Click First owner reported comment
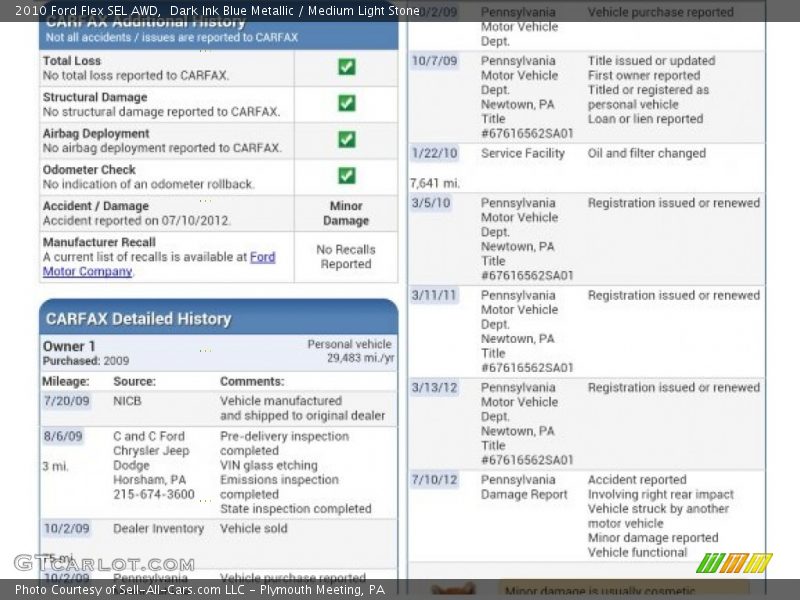Viewport: 800px width, 600px height. pos(644,76)
